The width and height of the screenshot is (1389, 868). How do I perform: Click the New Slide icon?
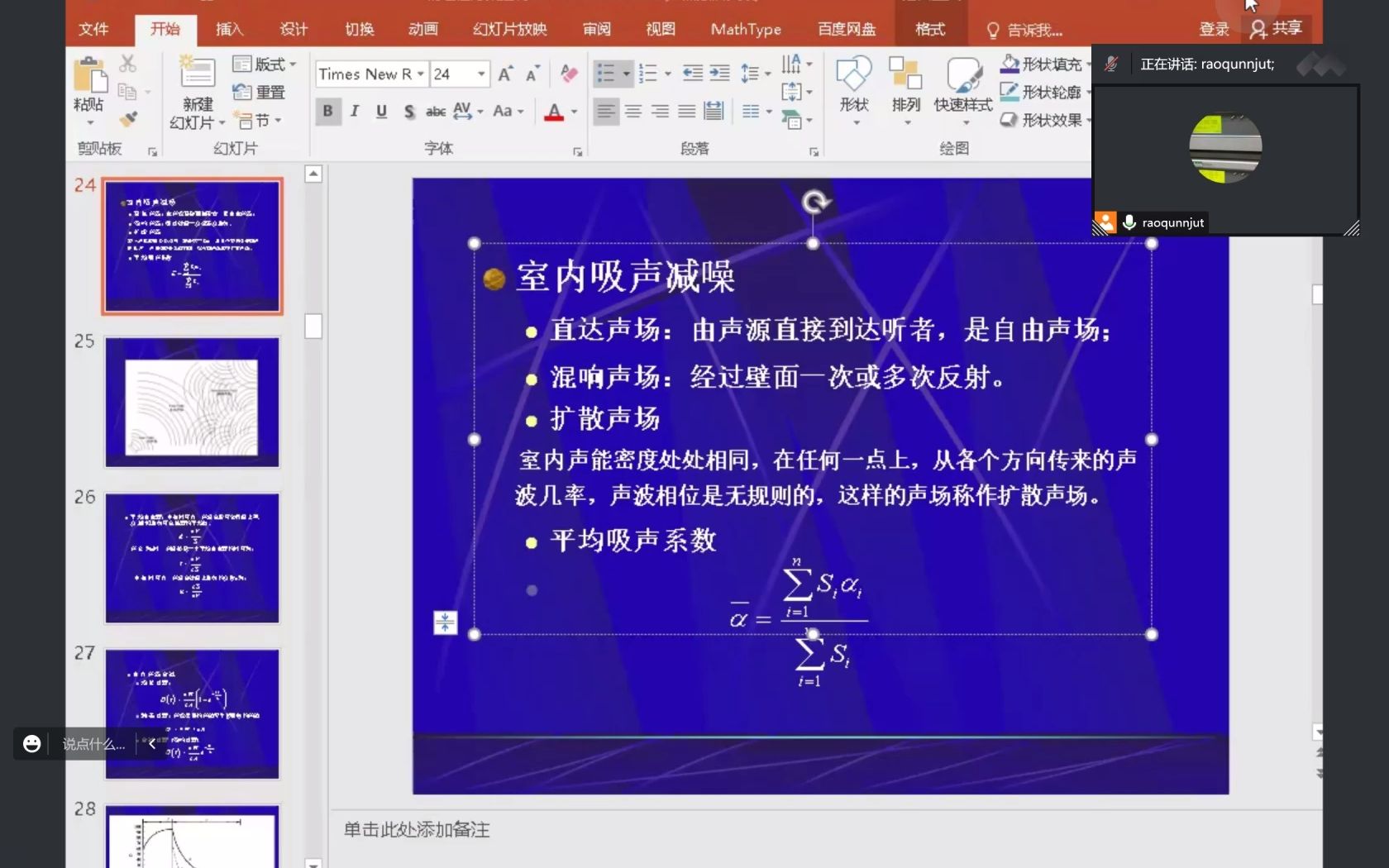tap(197, 74)
